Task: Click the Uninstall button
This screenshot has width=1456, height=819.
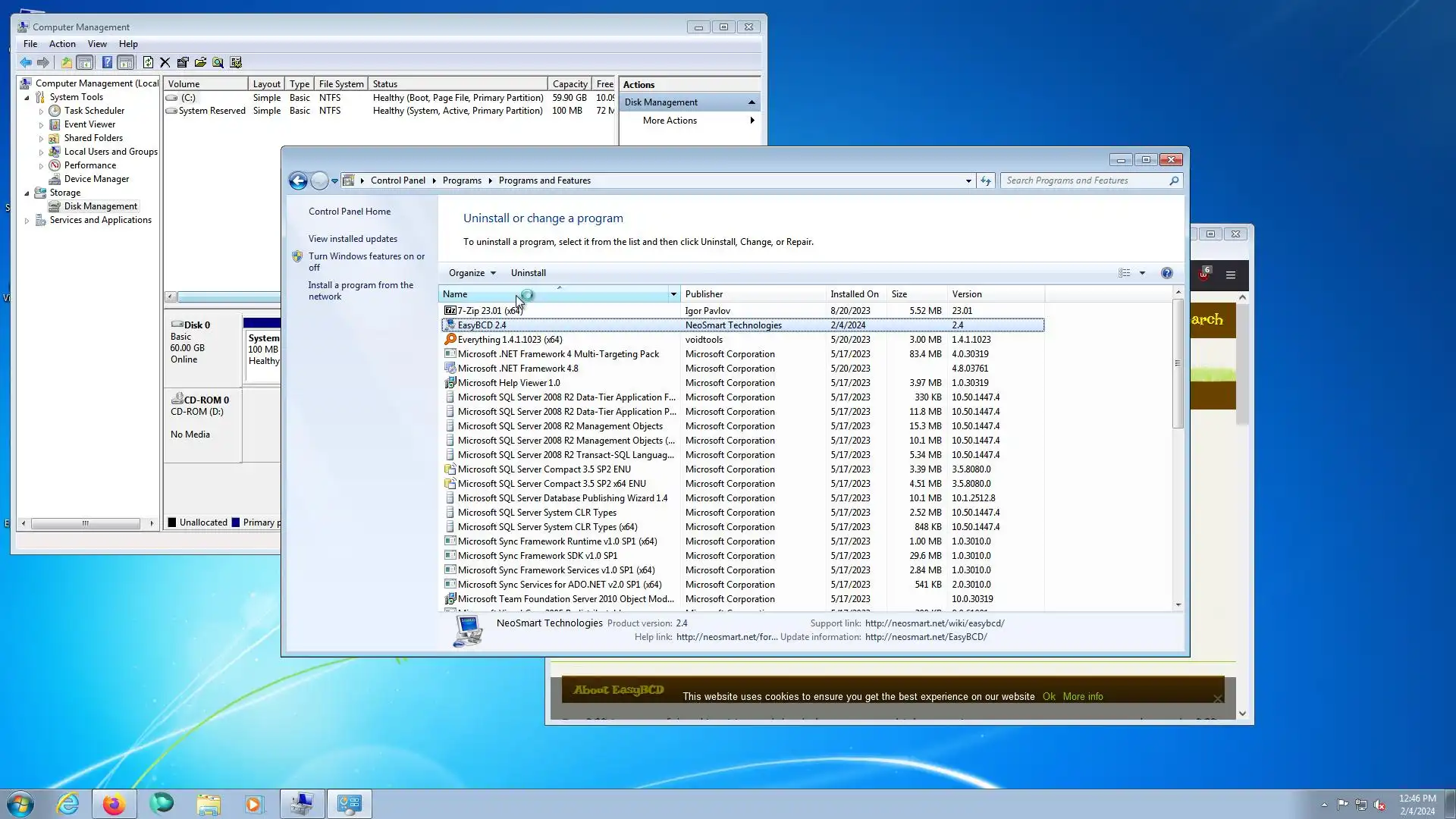Action: [528, 273]
